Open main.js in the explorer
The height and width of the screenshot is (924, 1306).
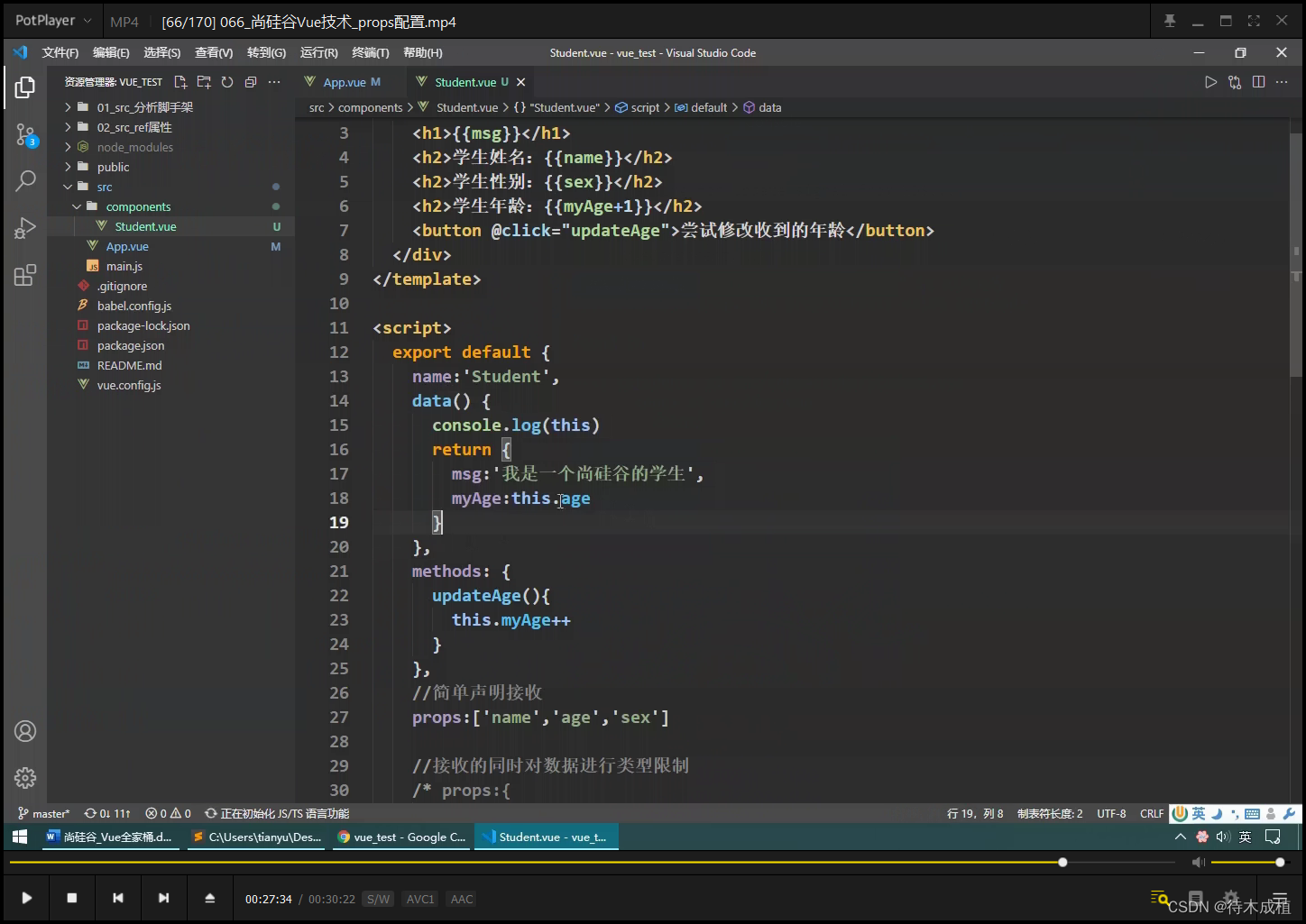coord(124,266)
